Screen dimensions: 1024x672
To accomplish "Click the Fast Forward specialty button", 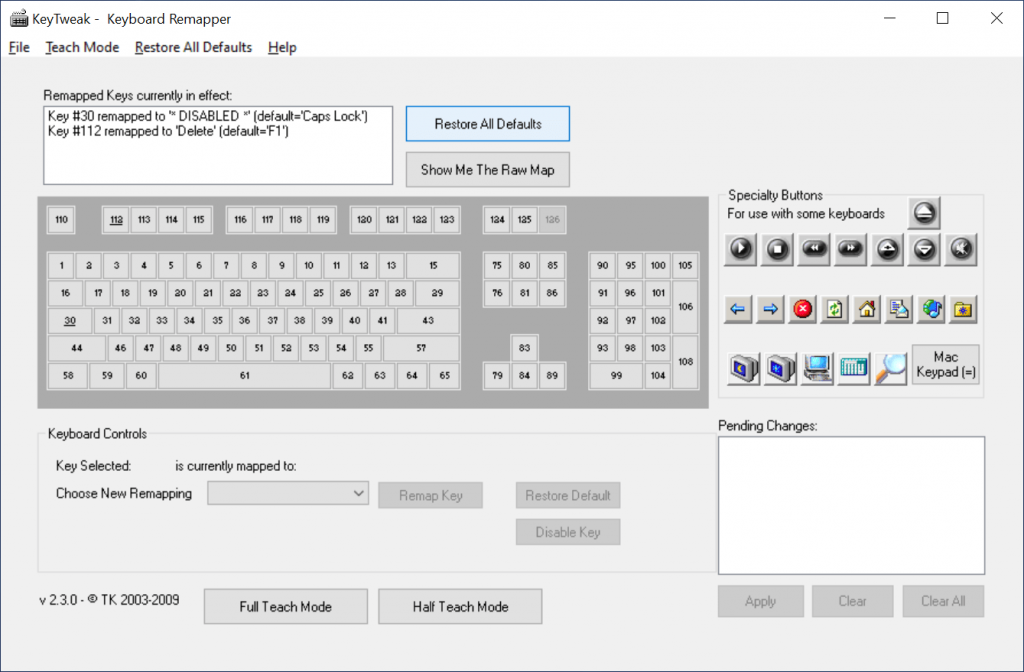I will point(850,250).
